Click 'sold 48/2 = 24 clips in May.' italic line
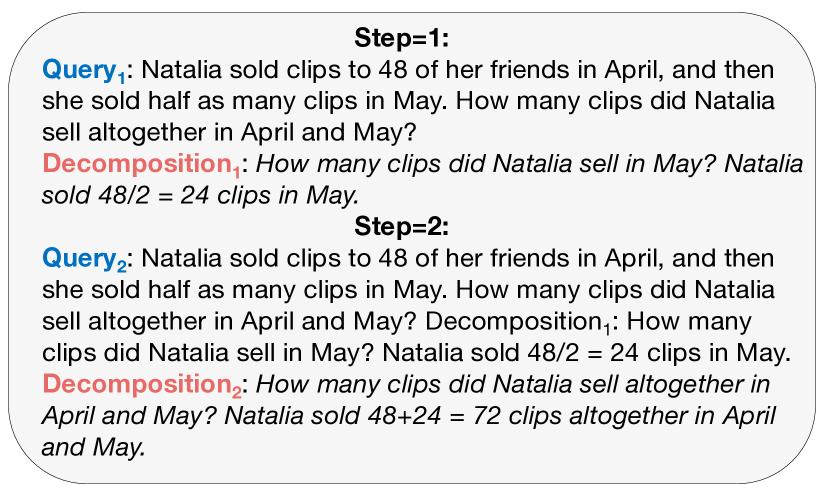Viewport: 830px width, 496px height. click(201, 195)
